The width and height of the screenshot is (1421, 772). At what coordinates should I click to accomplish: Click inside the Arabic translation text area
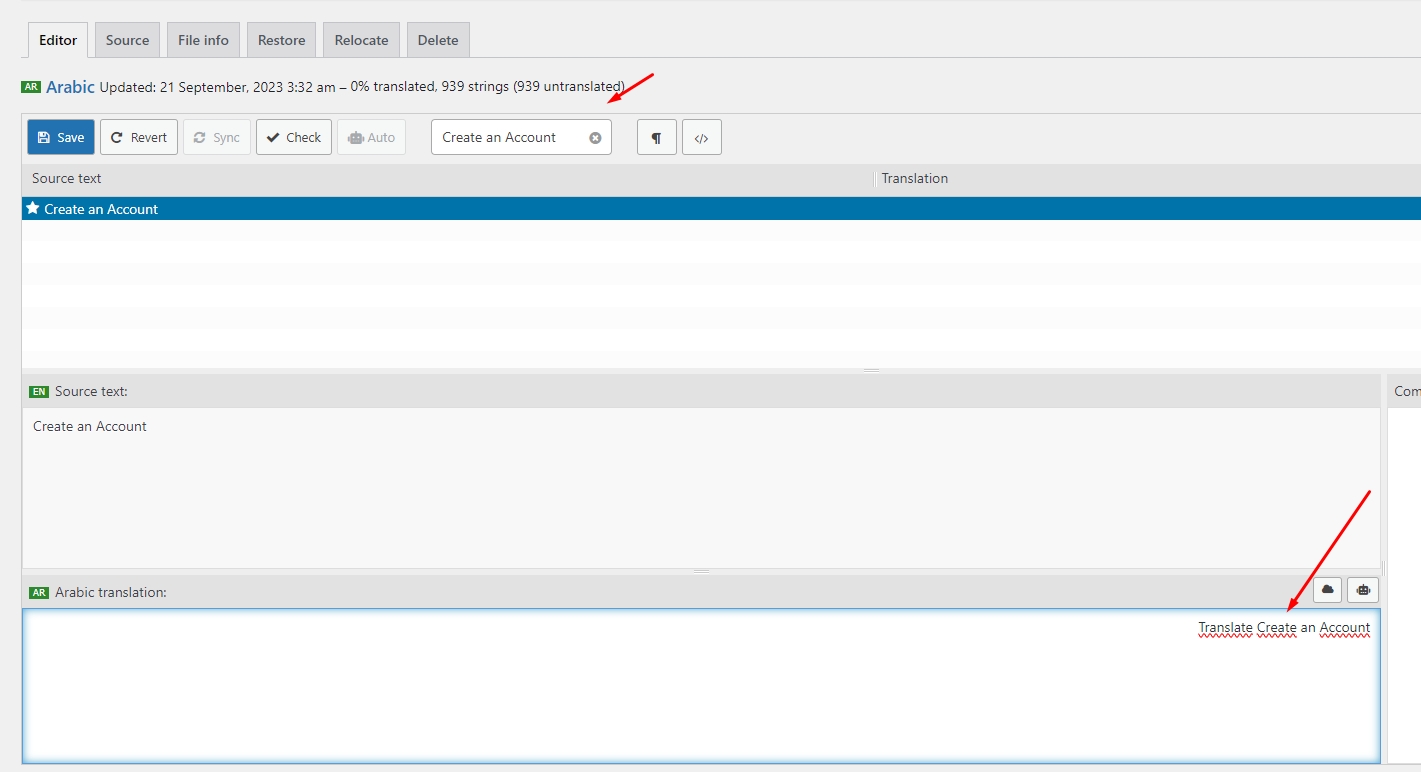click(x=700, y=690)
